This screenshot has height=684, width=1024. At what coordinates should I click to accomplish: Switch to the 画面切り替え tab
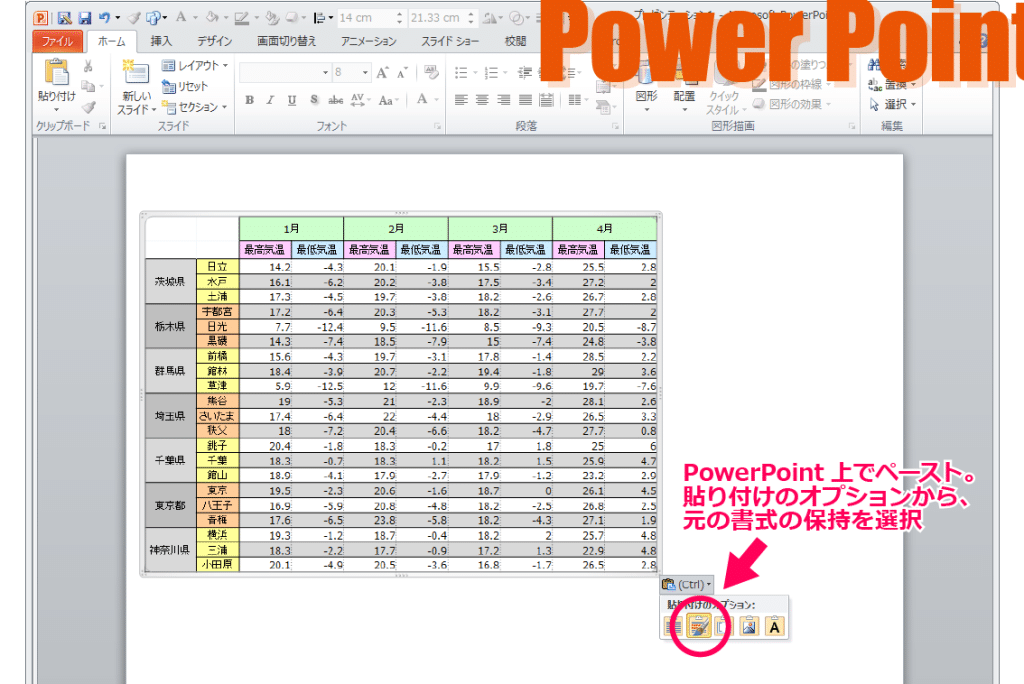286,41
